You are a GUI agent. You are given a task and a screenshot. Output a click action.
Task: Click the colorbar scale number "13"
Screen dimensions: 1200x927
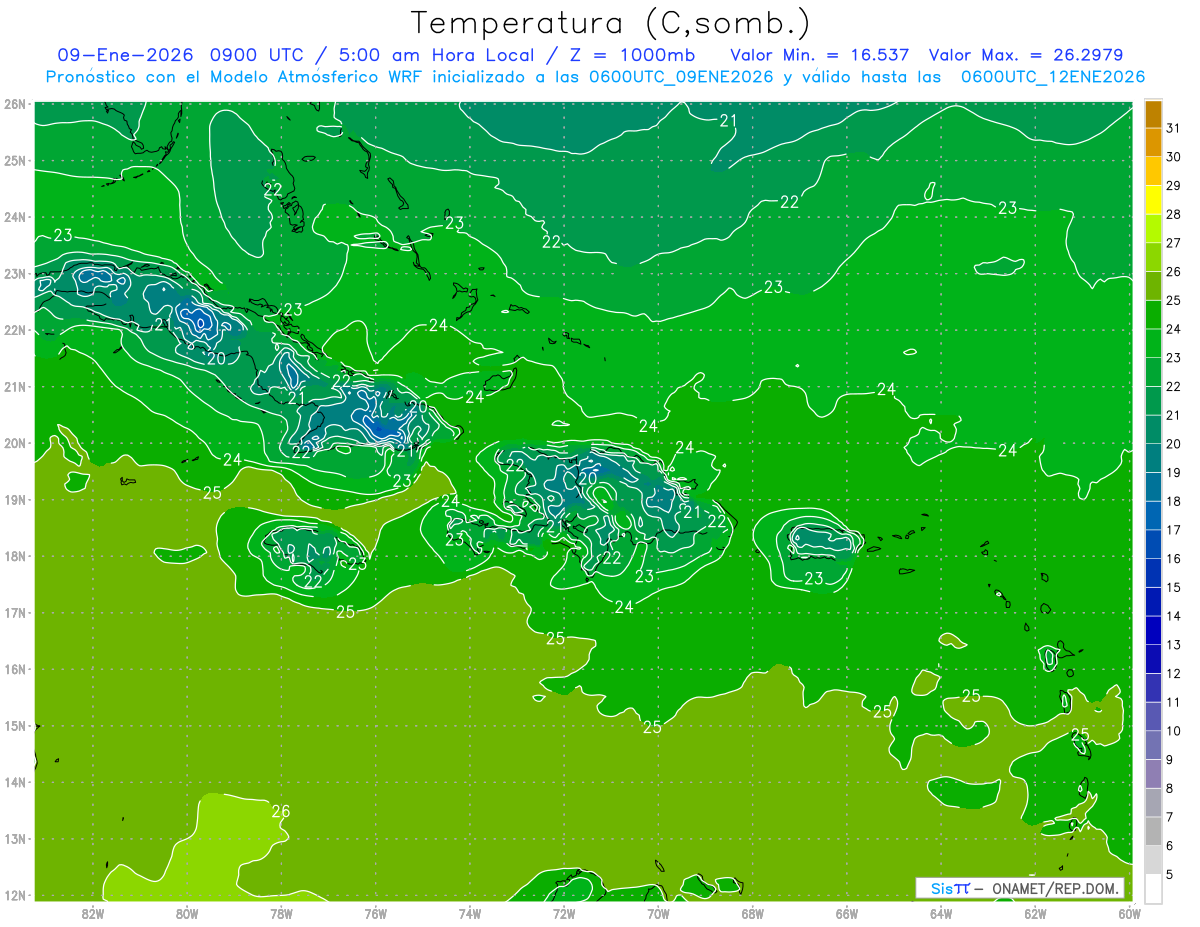(x=1174, y=645)
